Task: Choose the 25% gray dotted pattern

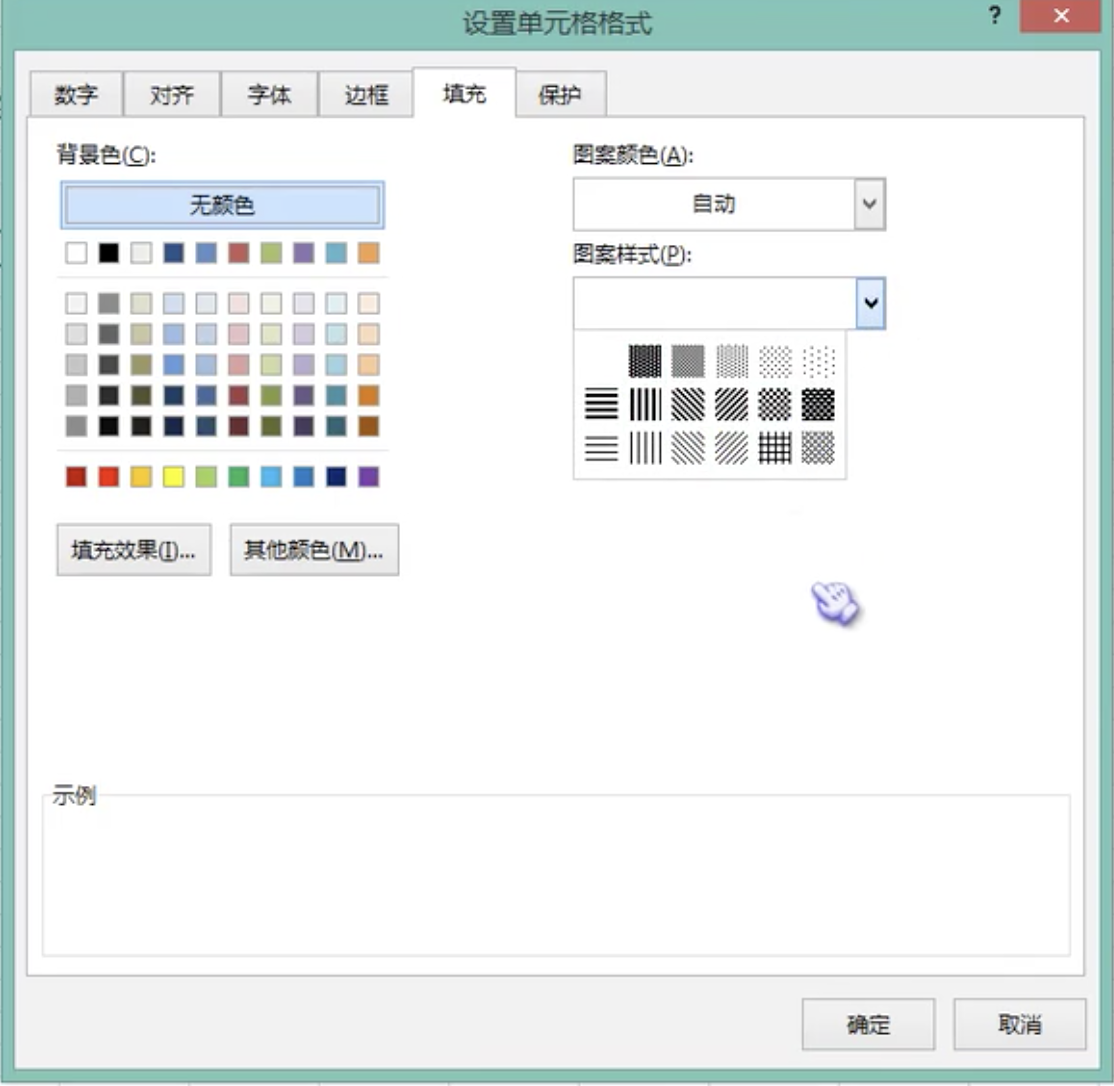Action: pos(732,361)
